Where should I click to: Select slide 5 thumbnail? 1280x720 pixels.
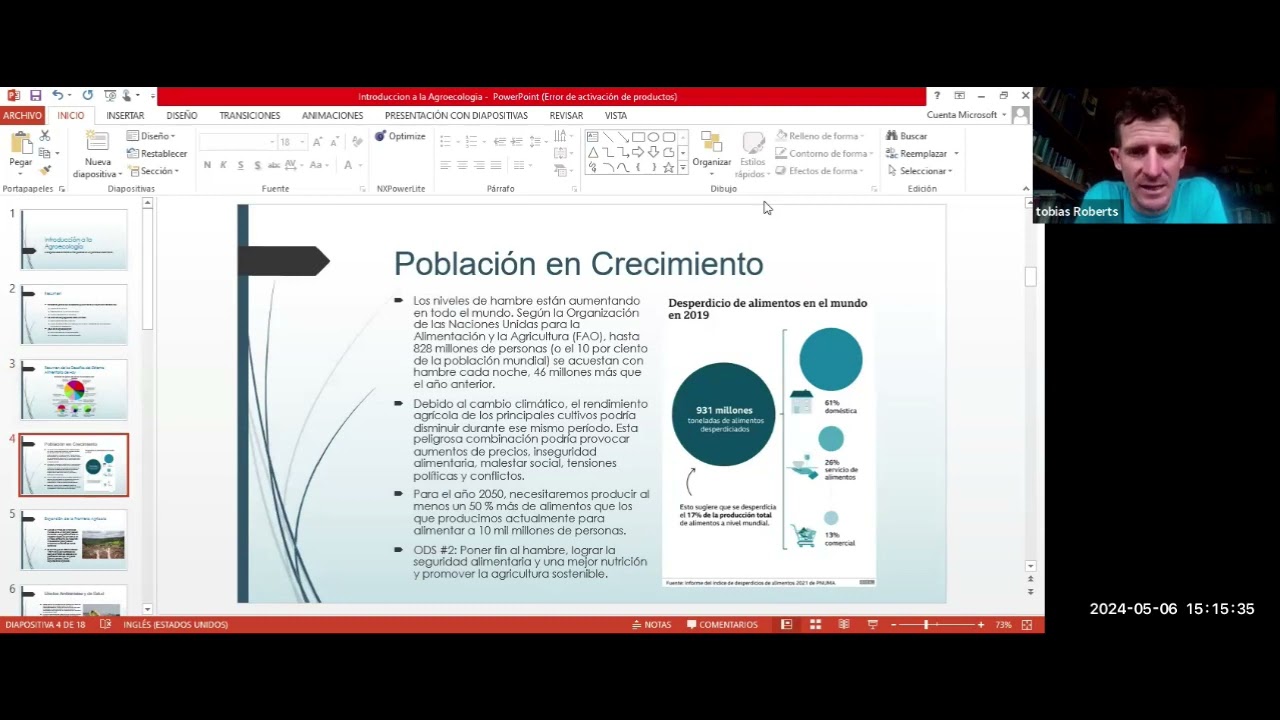coord(74,539)
